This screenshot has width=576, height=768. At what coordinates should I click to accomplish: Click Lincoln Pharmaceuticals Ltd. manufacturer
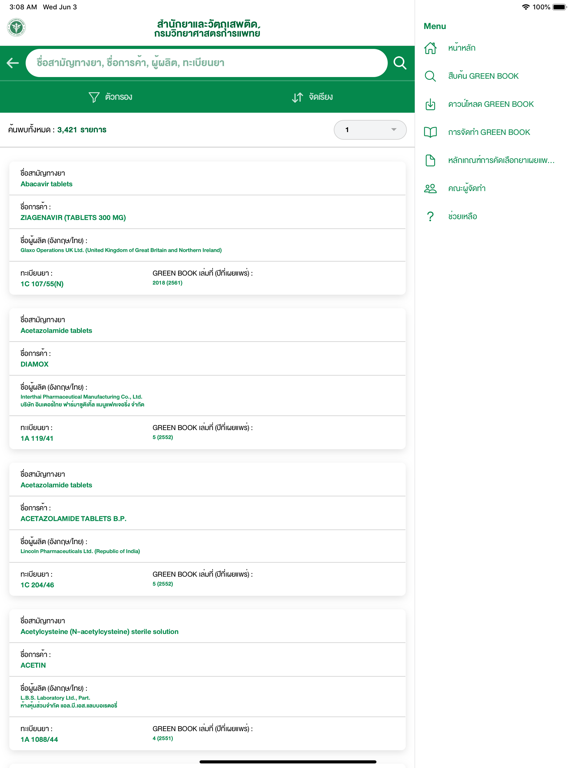pyautogui.click(x=80, y=552)
